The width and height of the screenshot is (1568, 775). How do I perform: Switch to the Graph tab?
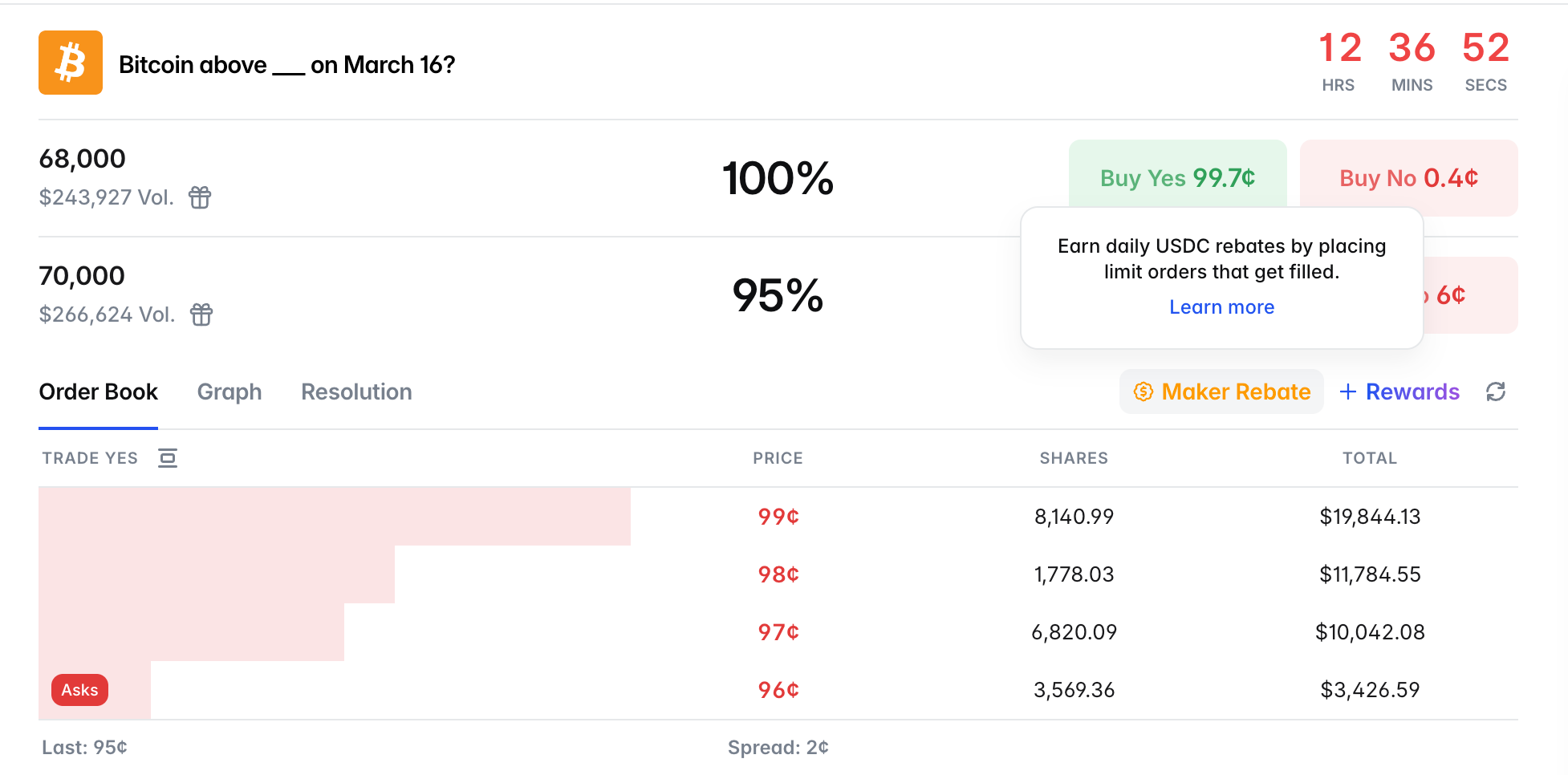(x=230, y=392)
